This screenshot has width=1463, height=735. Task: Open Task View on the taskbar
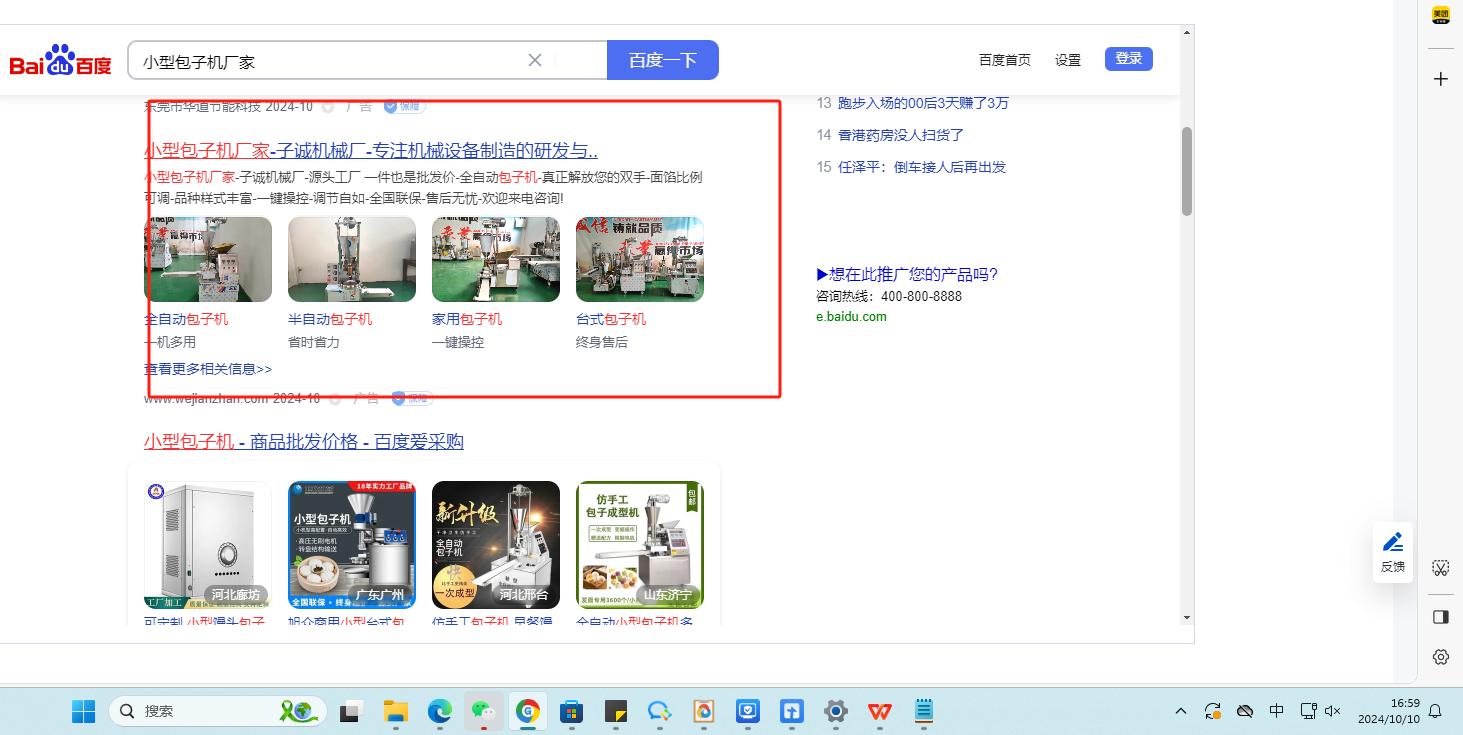pos(350,711)
